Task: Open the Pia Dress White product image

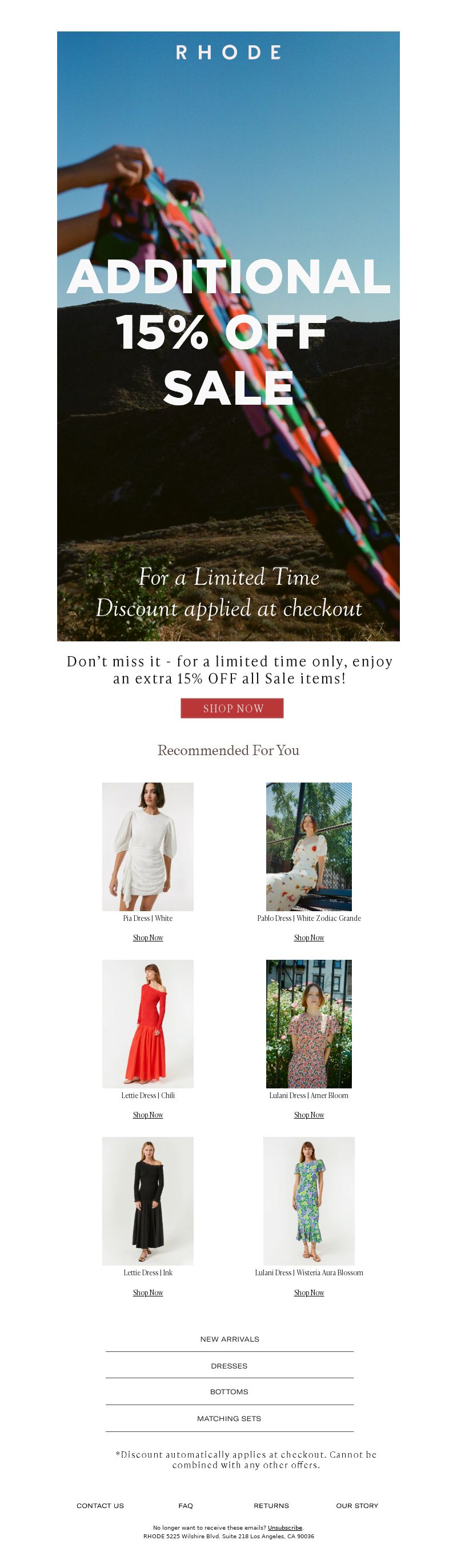Action: pos(148,846)
